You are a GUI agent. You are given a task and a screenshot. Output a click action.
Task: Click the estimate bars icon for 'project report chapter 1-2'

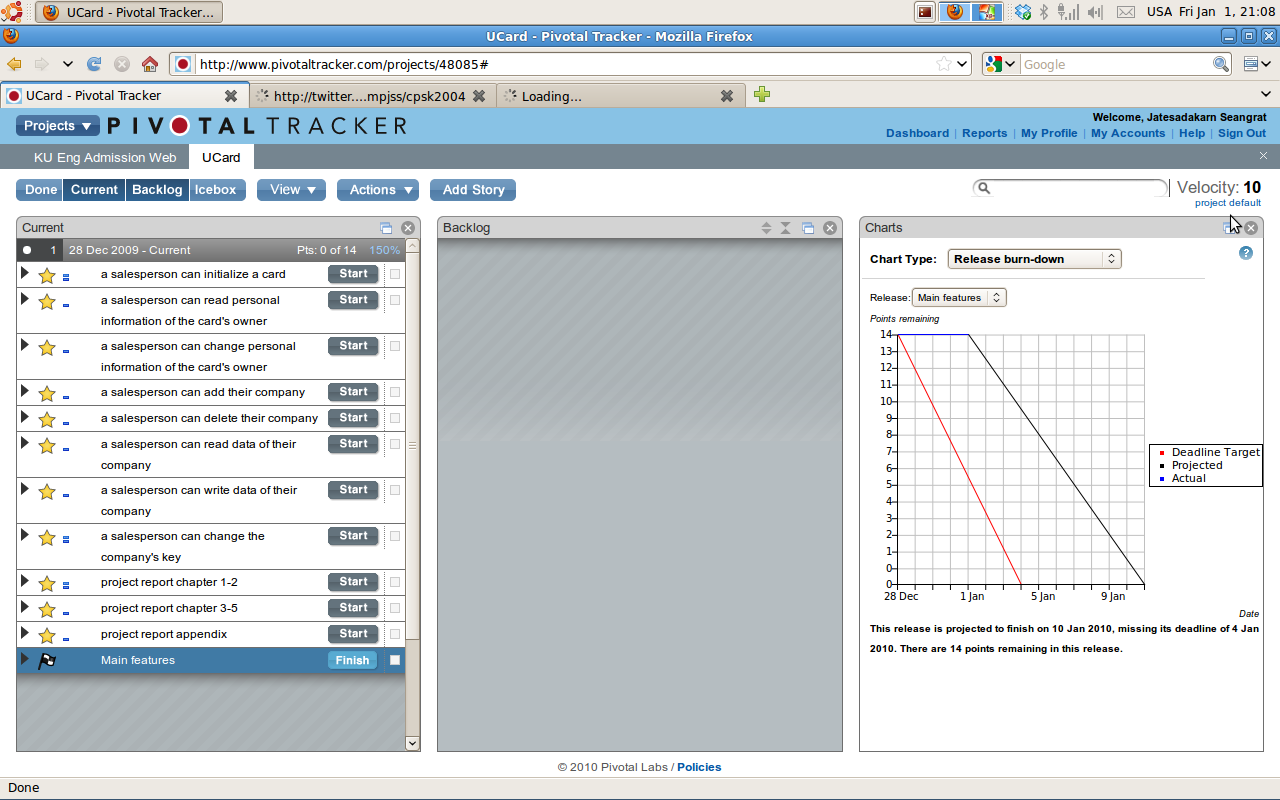click(66, 585)
